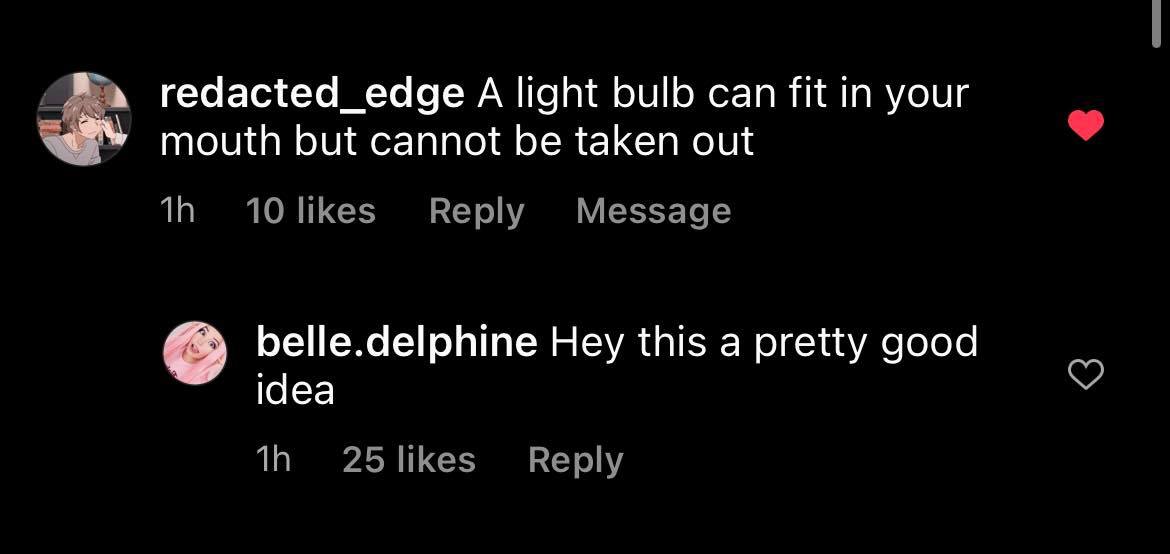The height and width of the screenshot is (554, 1170).
Task: Message redacted_edge from the comment
Action: tap(654, 211)
